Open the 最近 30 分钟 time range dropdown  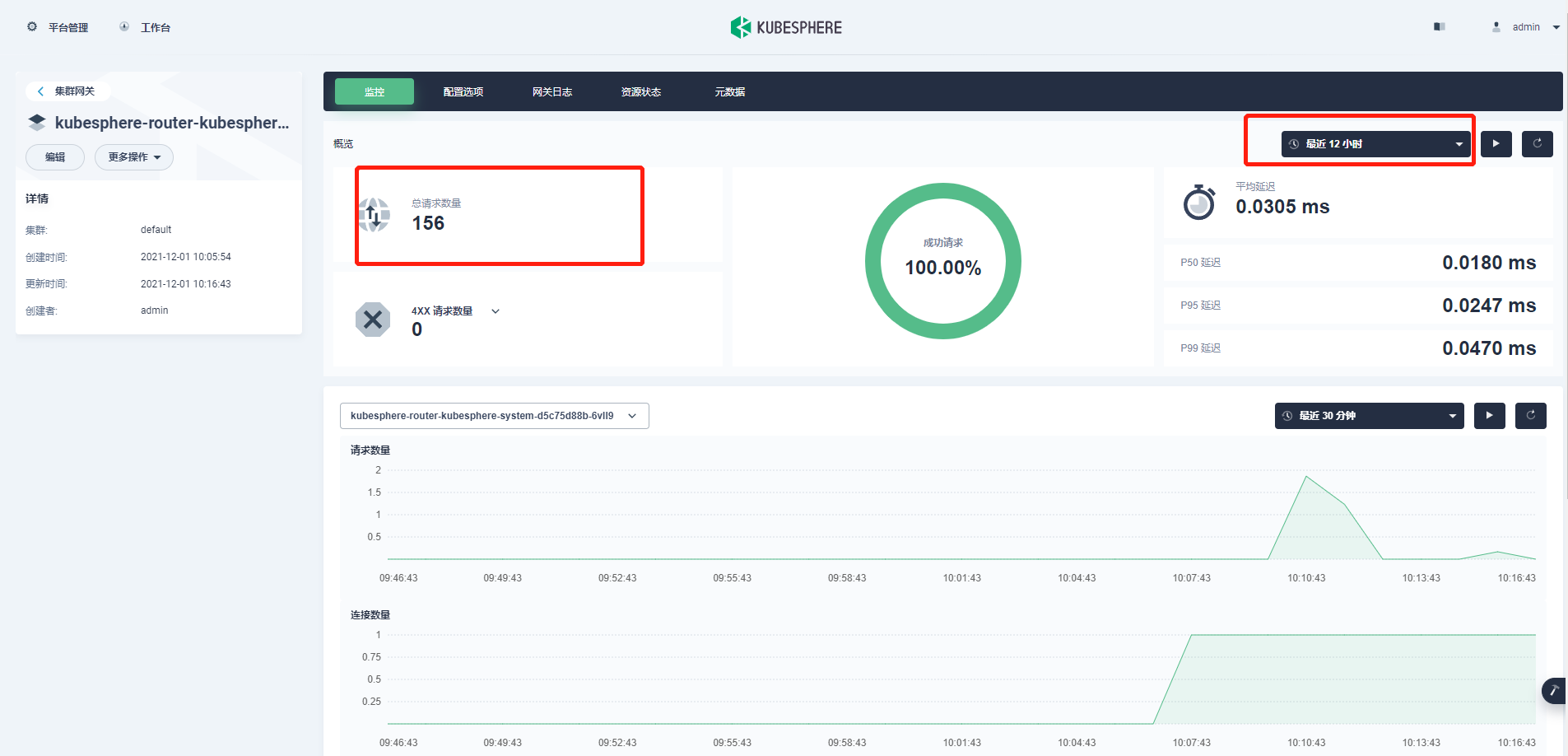pos(1370,416)
